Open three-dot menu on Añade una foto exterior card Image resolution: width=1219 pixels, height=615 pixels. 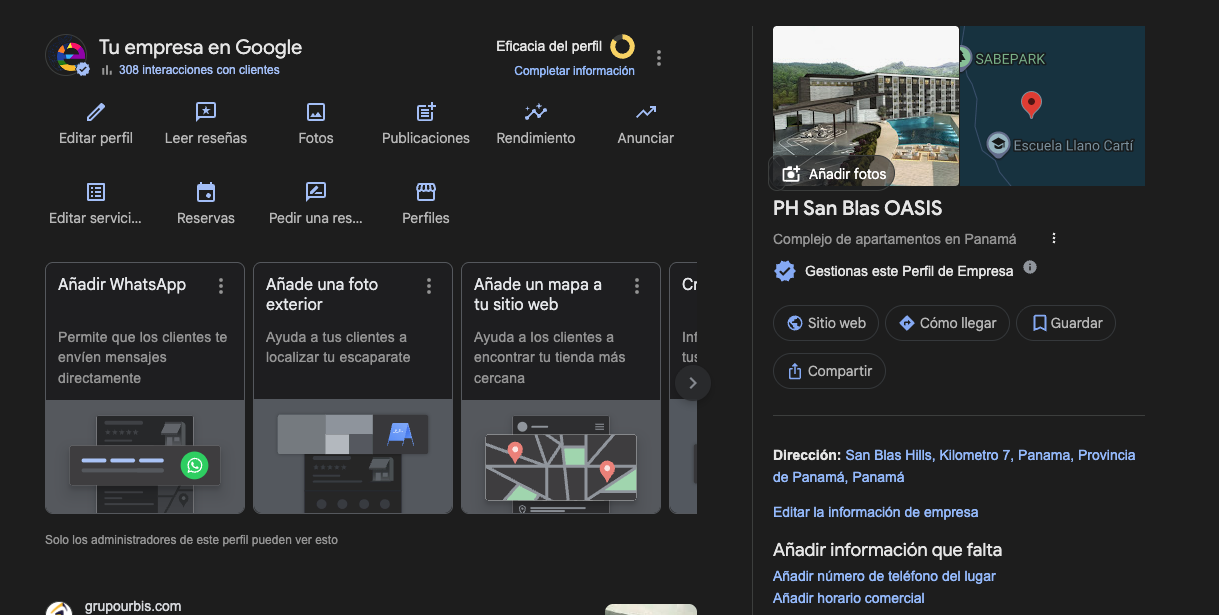tap(429, 286)
